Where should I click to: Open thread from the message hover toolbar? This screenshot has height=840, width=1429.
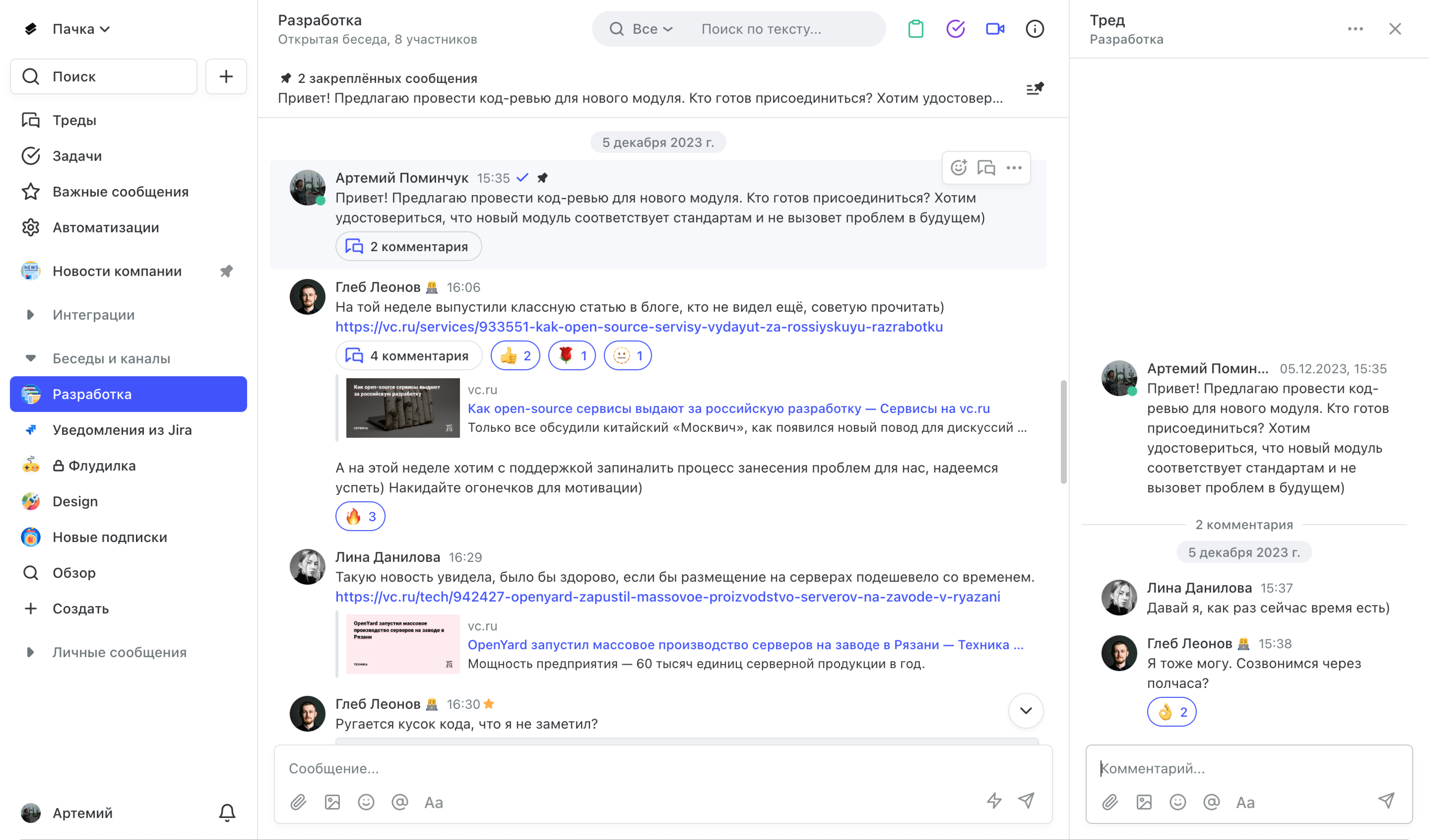coord(986,168)
